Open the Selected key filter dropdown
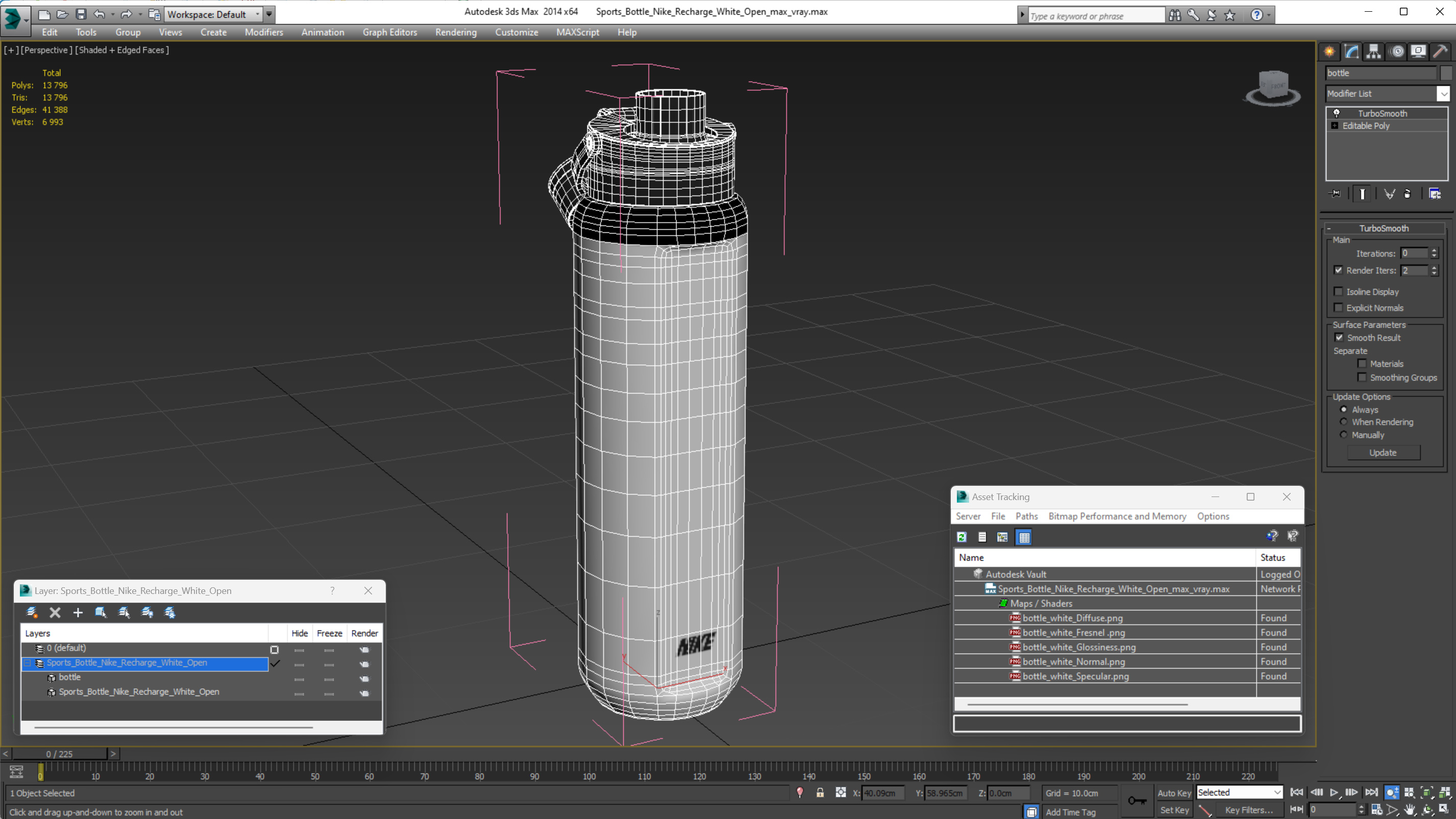The width and height of the screenshot is (1456, 819). (x=1276, y=792)
